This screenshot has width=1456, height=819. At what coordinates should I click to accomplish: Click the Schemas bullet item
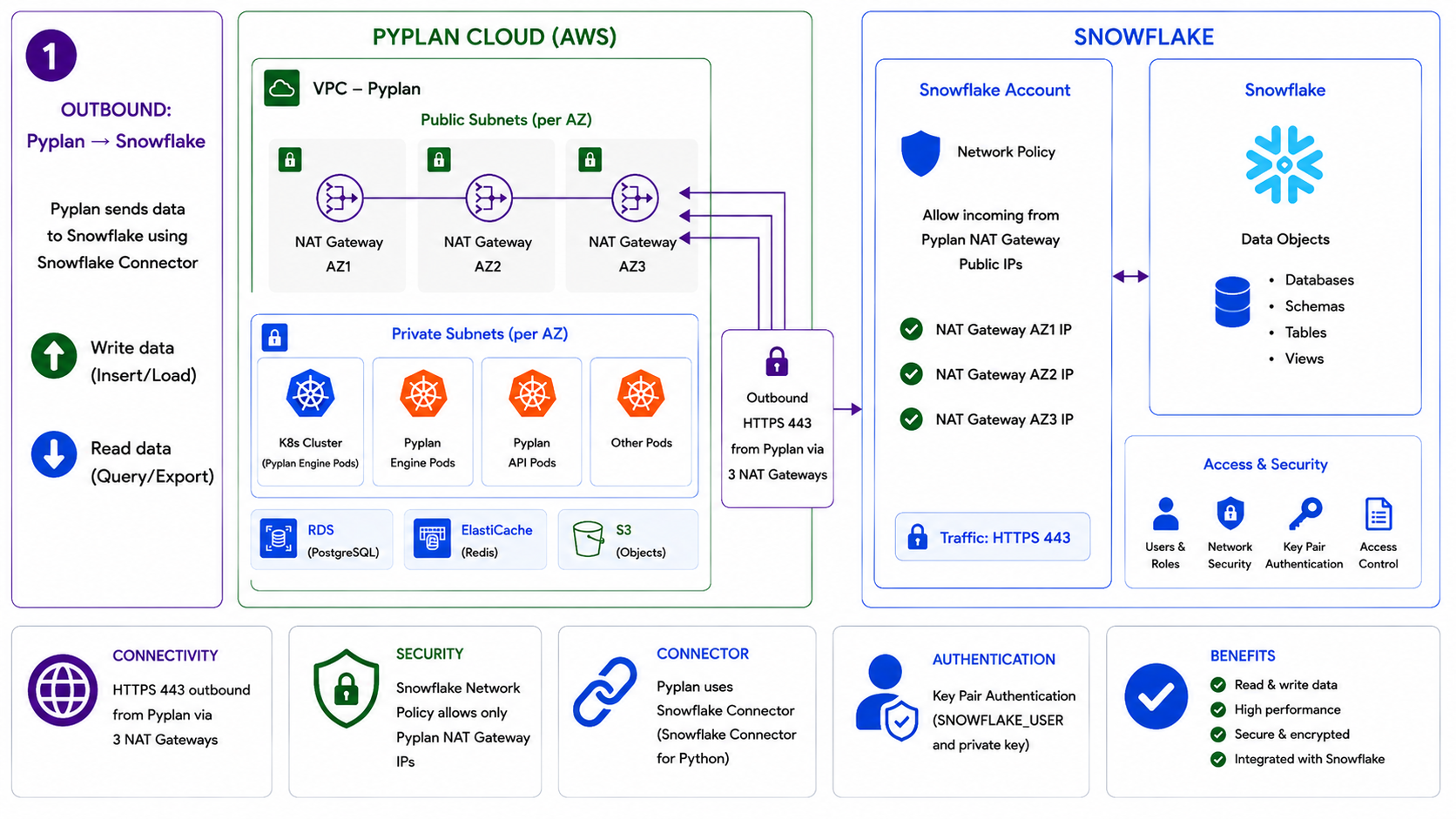pos(1315,306)
